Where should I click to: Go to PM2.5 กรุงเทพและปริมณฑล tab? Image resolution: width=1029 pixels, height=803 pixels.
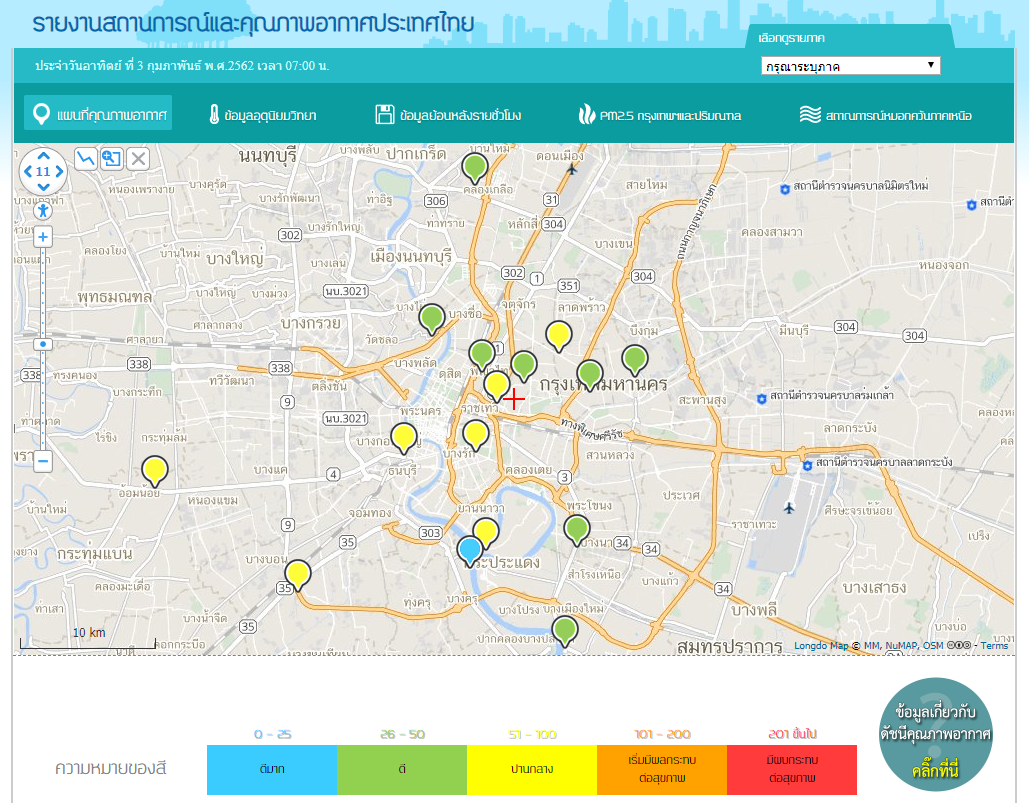(x=659, y=115)
